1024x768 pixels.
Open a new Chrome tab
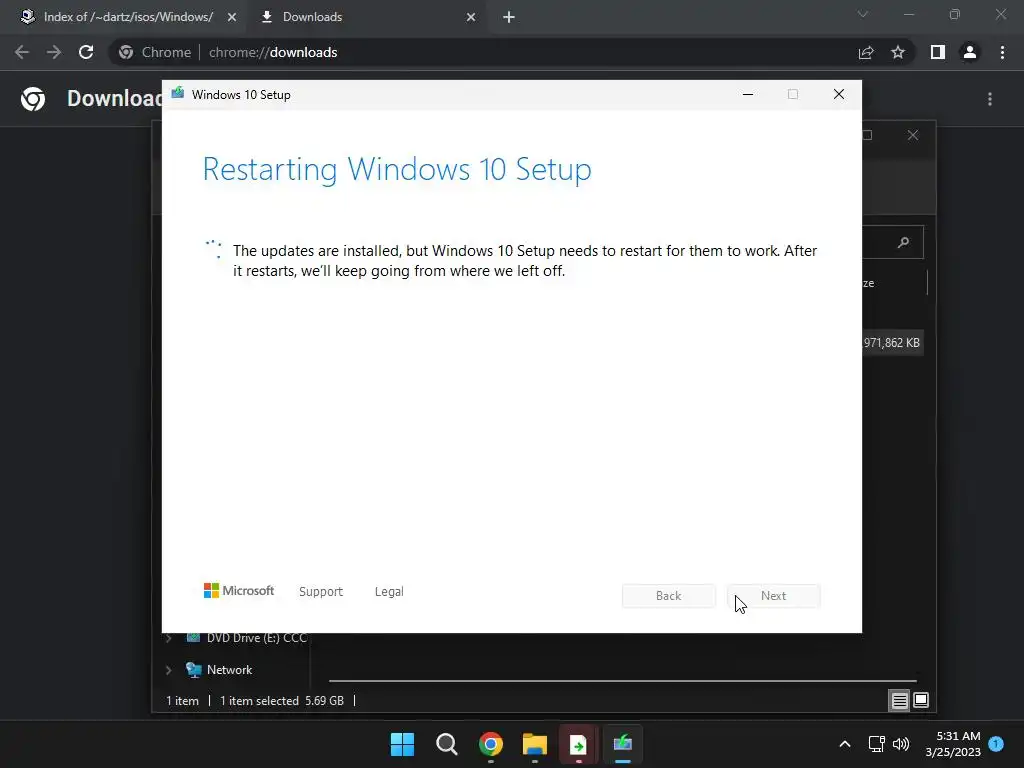pos(509,18)
